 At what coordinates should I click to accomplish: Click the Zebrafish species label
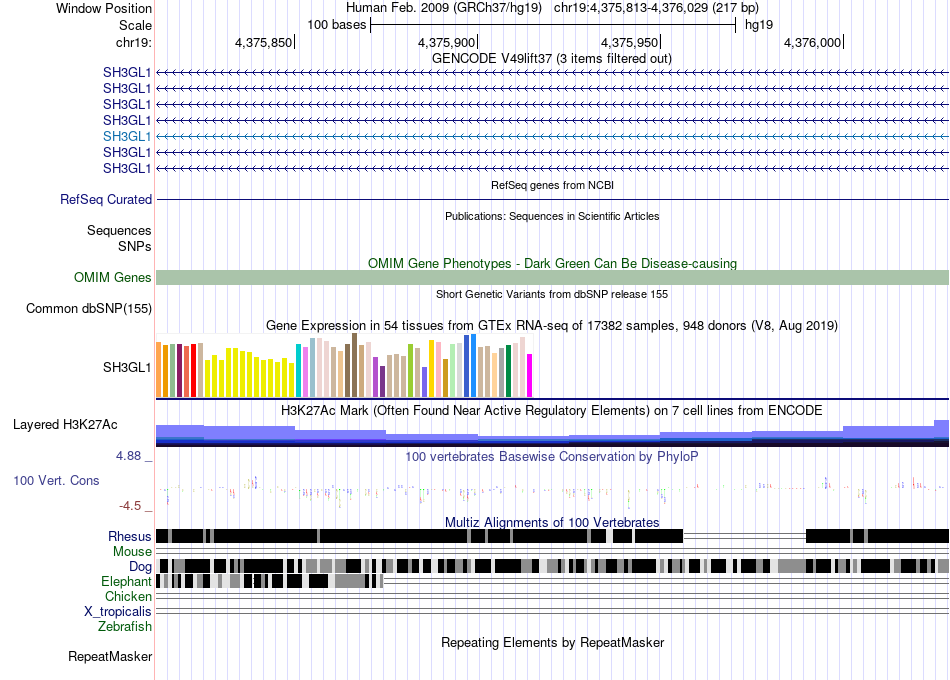pos(125,627)
